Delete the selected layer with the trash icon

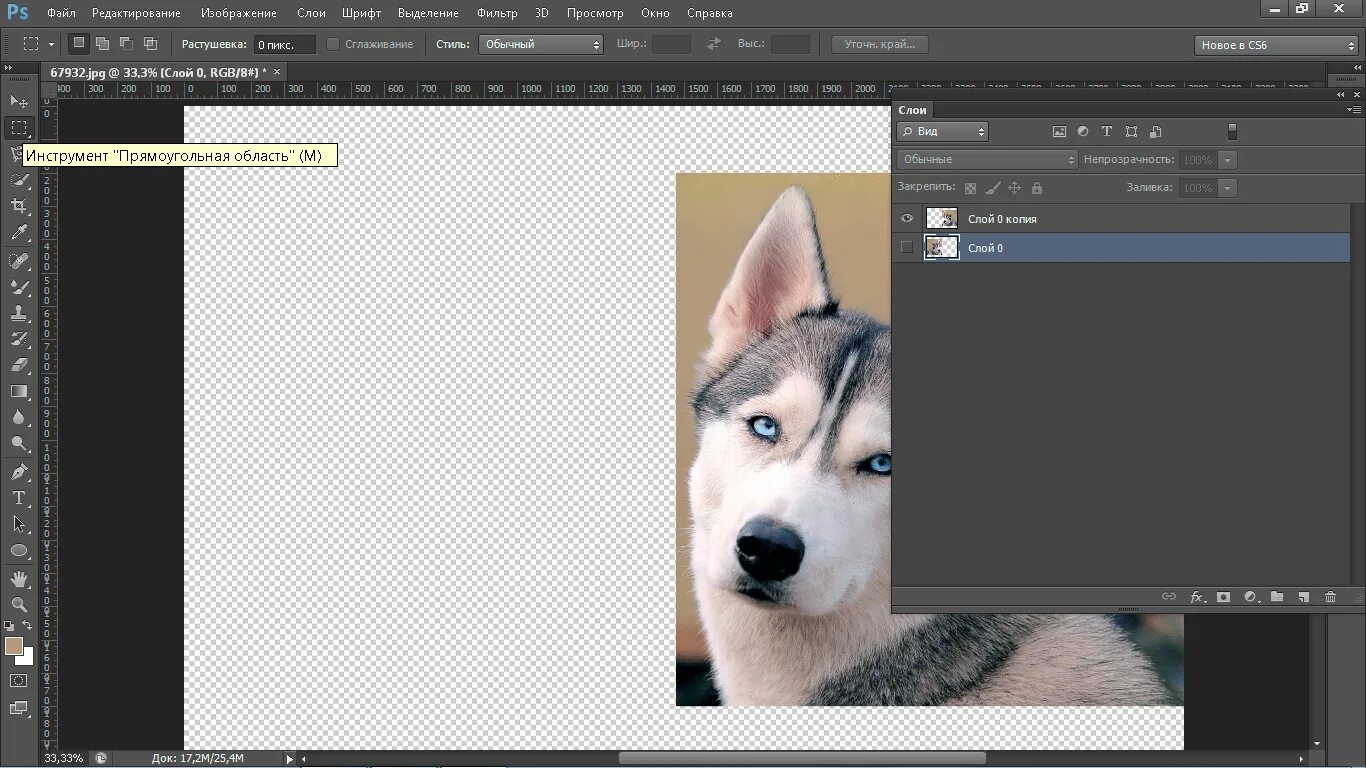click(1330, 597)
